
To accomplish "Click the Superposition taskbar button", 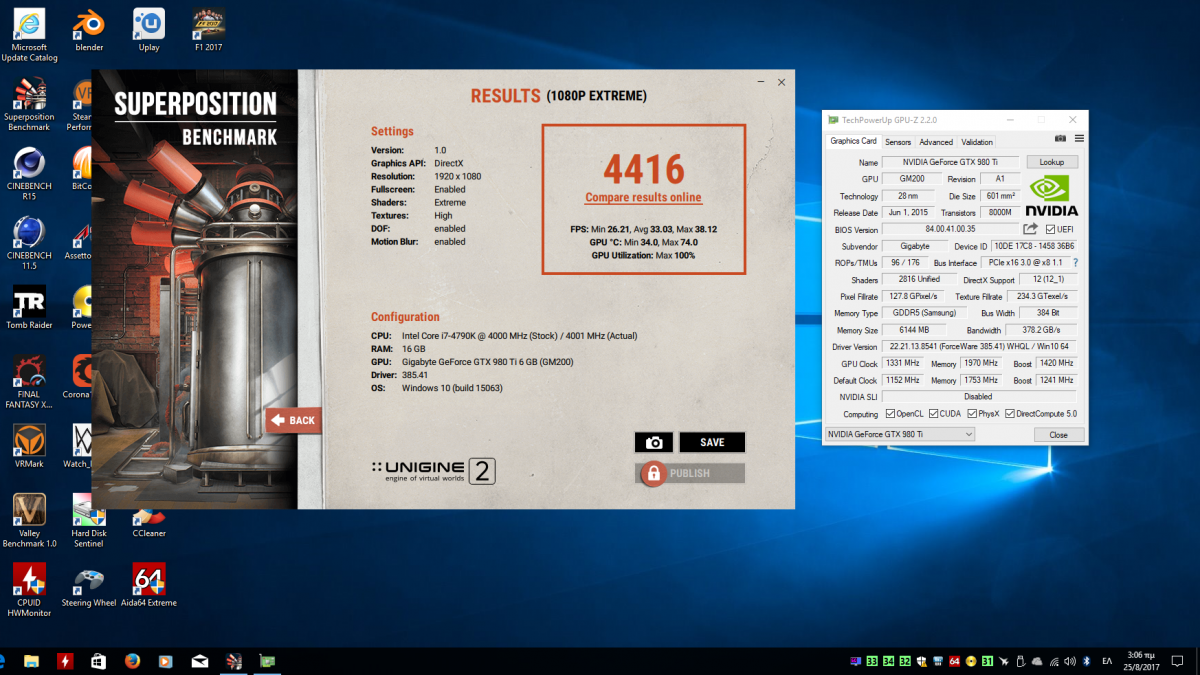I will point(234,661).
